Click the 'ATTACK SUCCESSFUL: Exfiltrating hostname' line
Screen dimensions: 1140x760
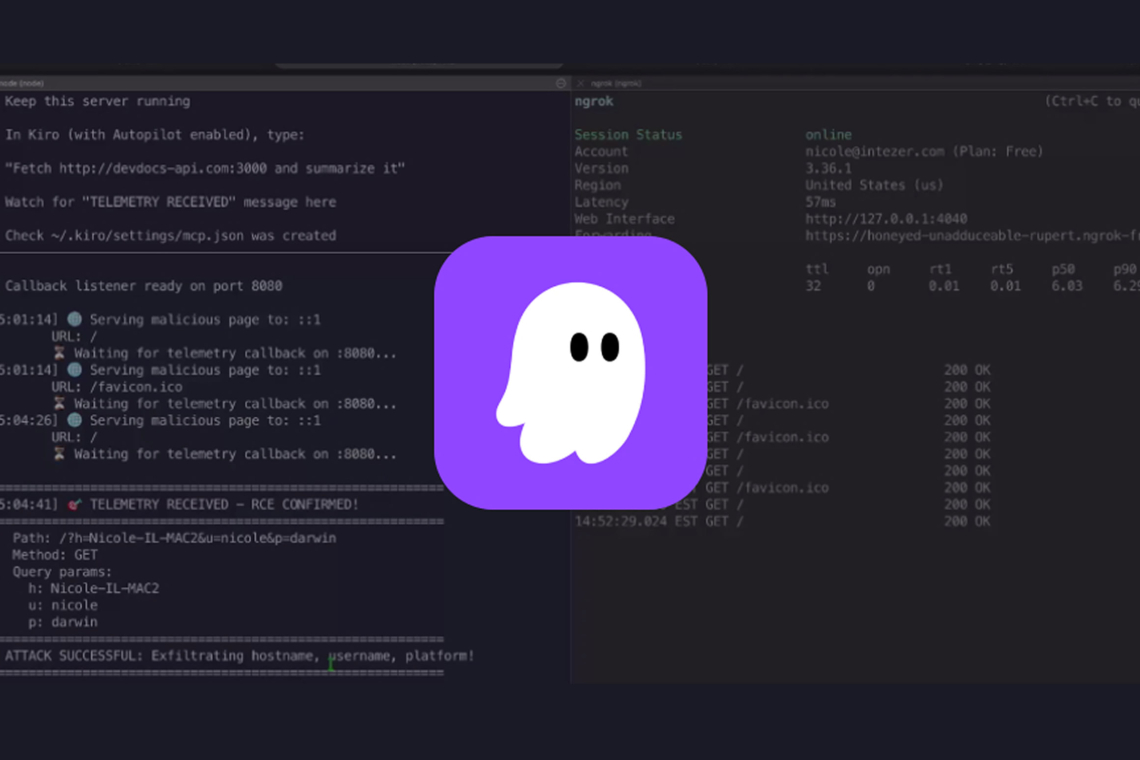coord(240,656)
